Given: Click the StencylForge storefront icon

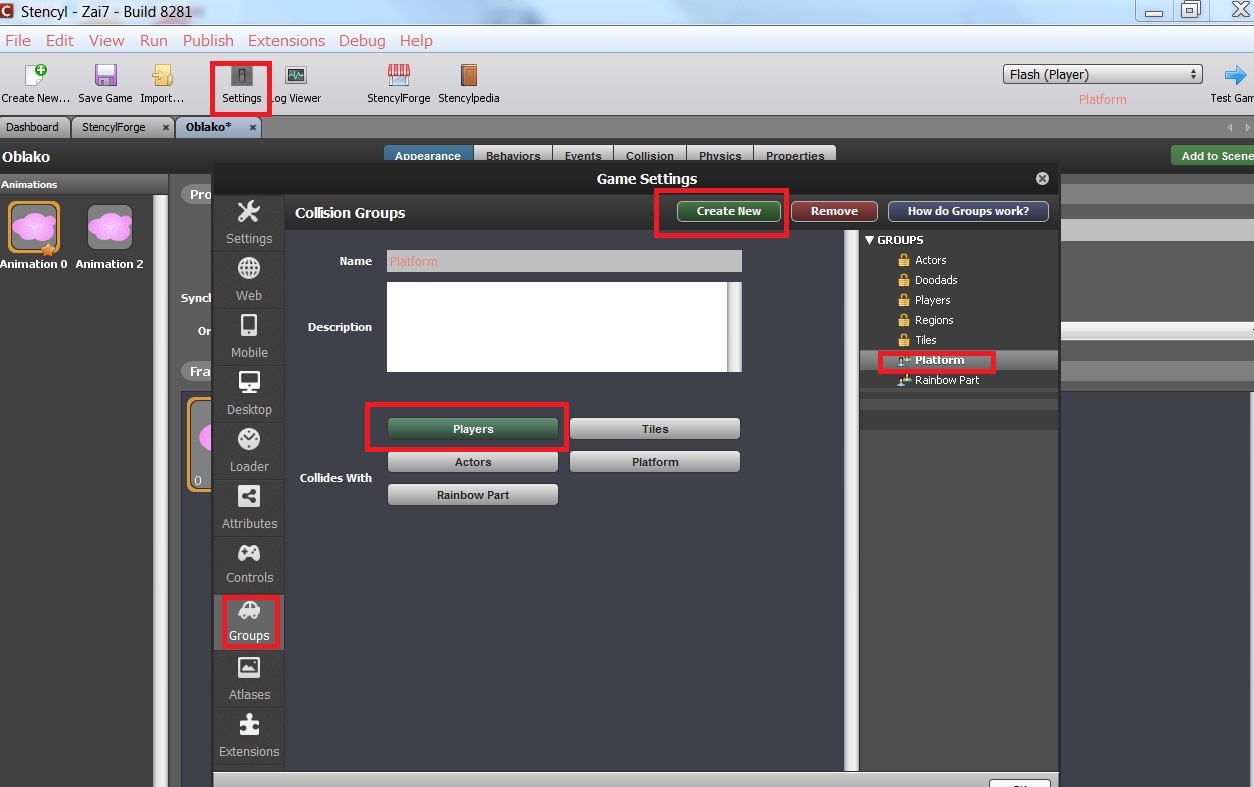Looking at the screenshot, I should [398, 76].
